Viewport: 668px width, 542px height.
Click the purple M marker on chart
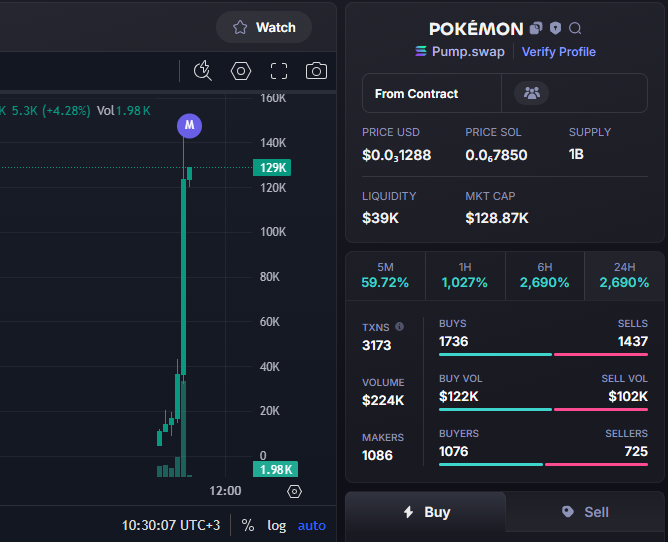point(189,125)
